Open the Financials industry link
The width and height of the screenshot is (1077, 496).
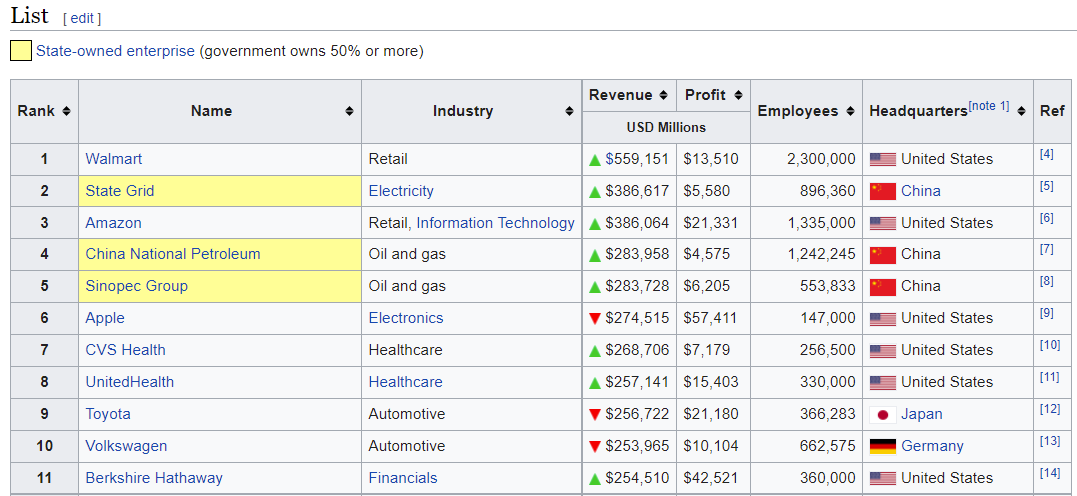pyautogui.click(x=403, y=478)
